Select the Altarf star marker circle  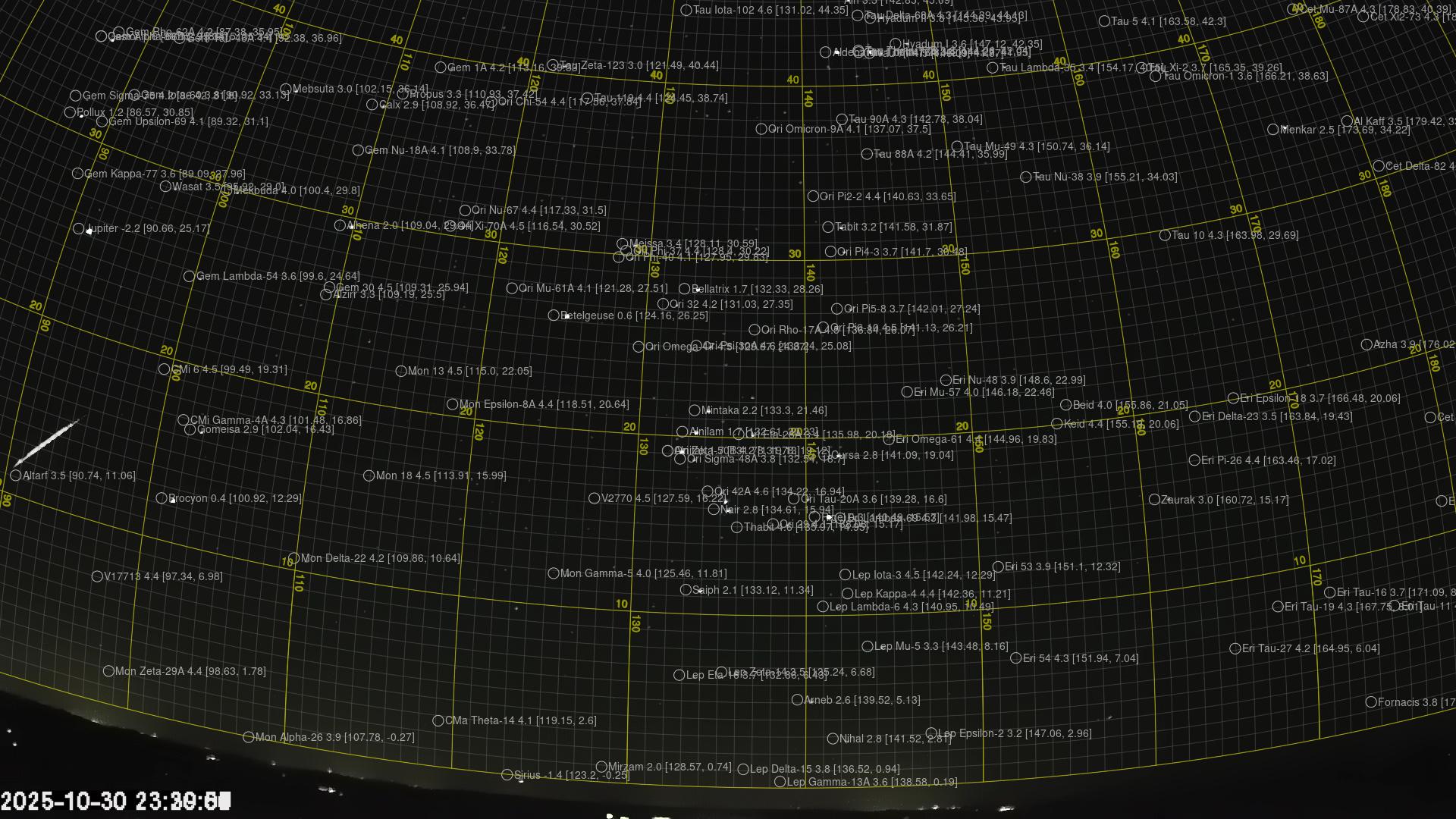pyautogui.click(x=16, y=475)
